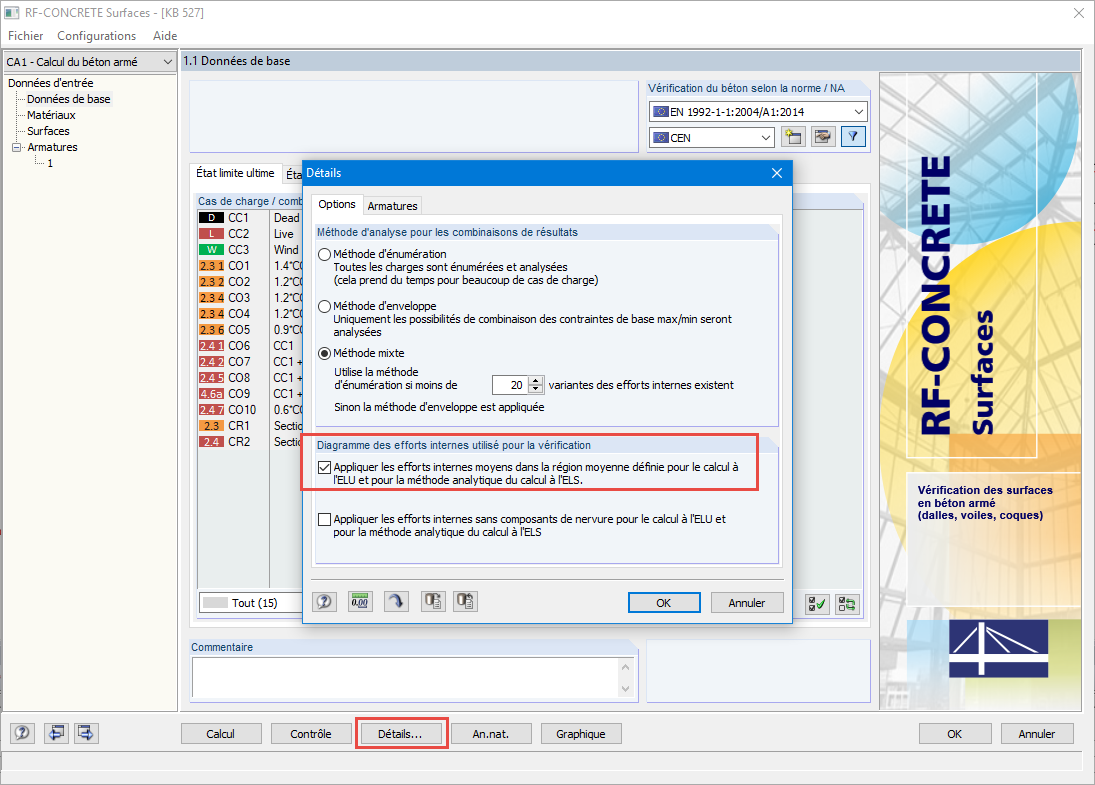
Task: Select the Méthode mixte radio button
Action: 324,353
